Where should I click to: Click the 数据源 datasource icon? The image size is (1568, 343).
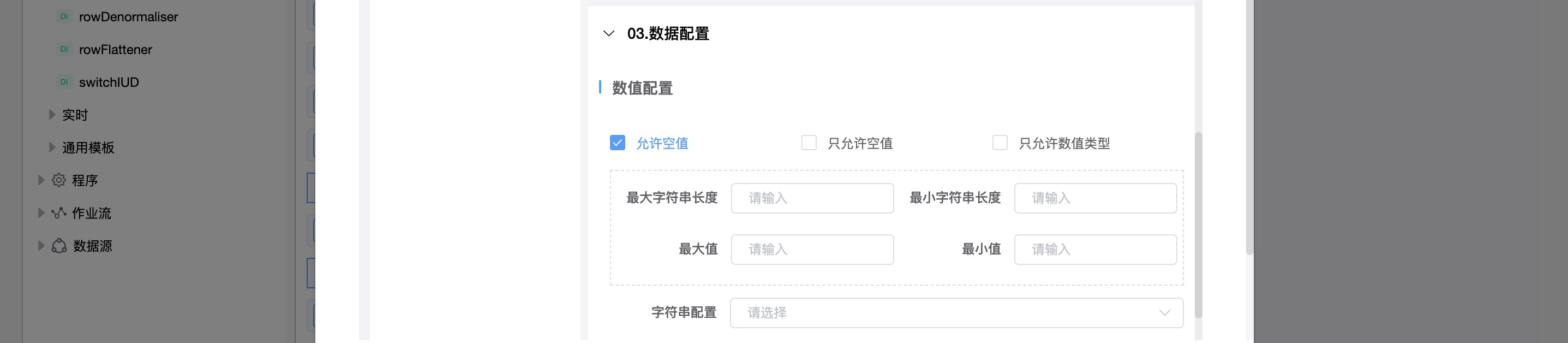tap(58, 246)
